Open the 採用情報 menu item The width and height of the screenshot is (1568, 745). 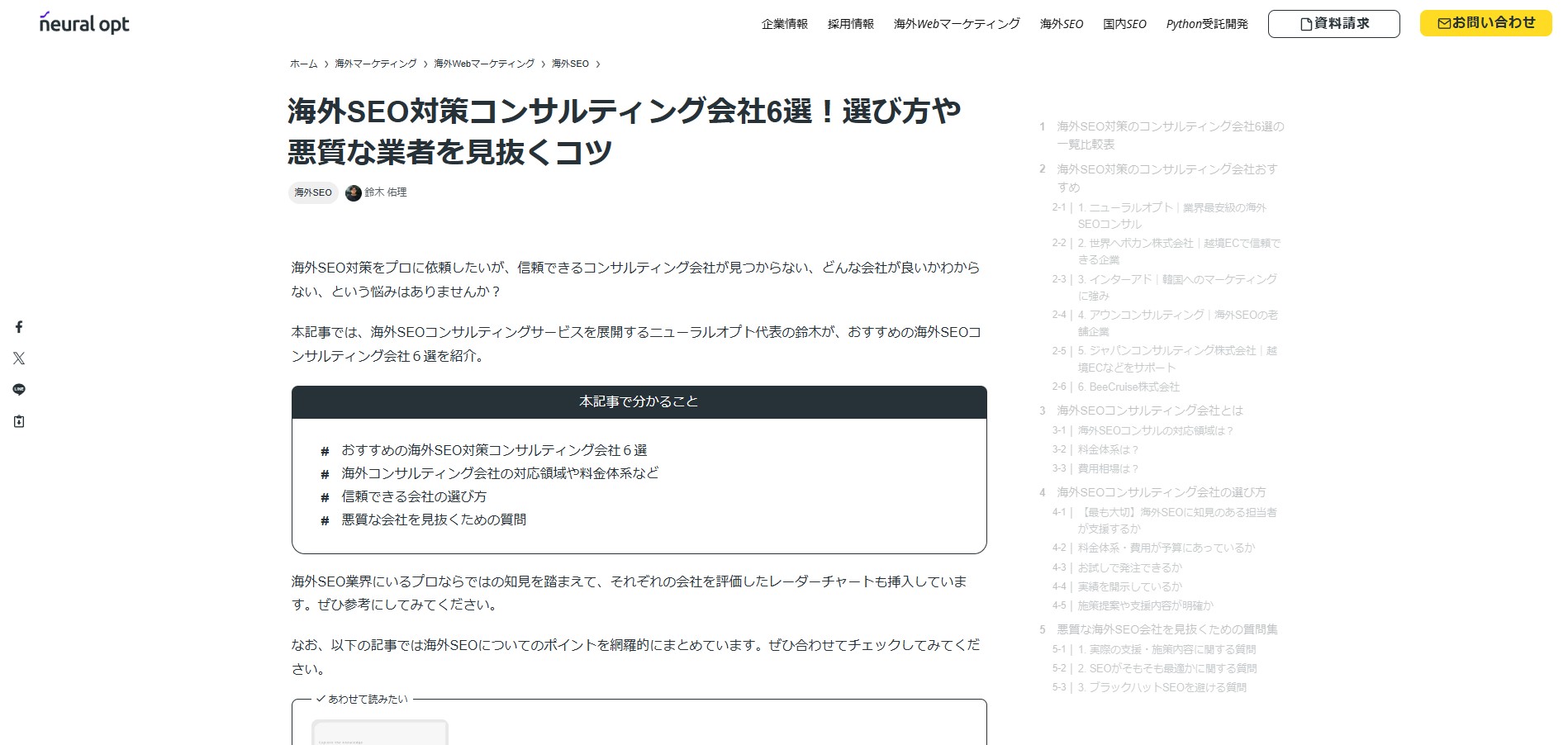(850, 24)
